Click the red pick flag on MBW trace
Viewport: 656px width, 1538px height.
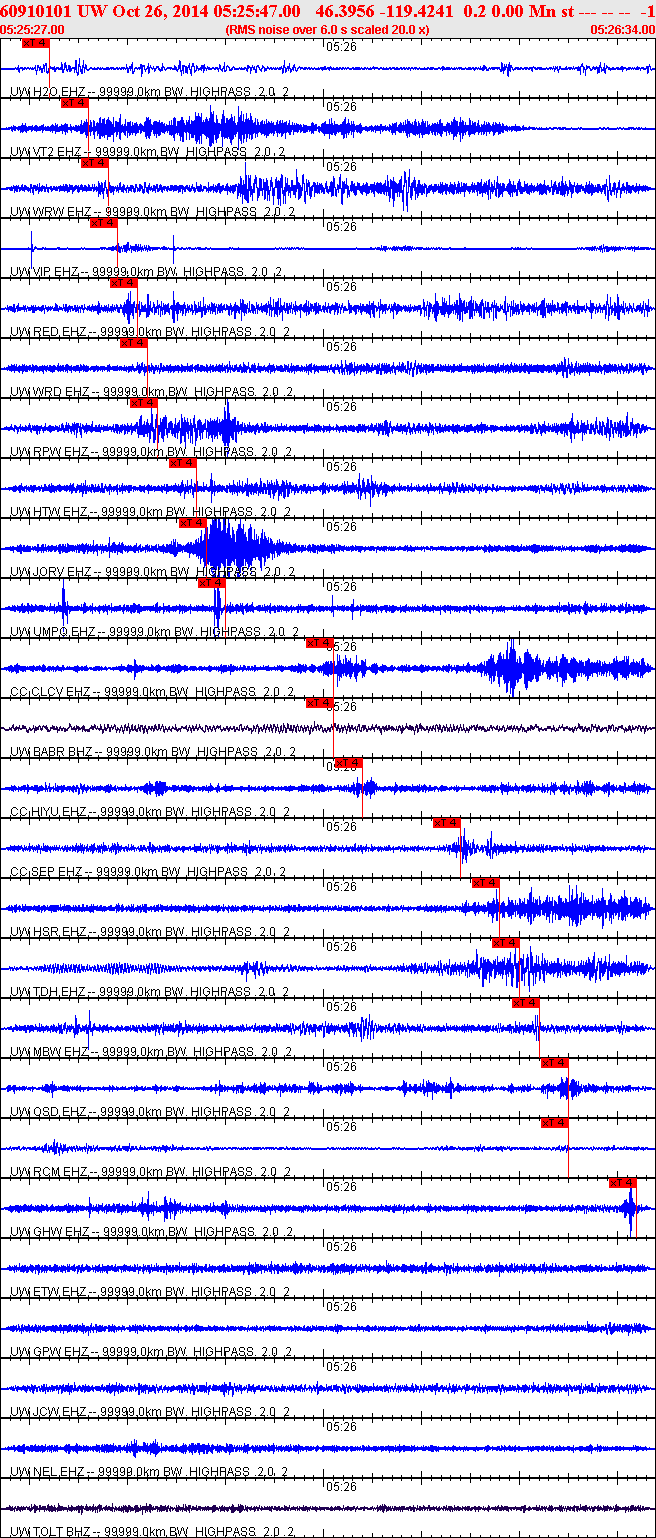[526, 1003]
